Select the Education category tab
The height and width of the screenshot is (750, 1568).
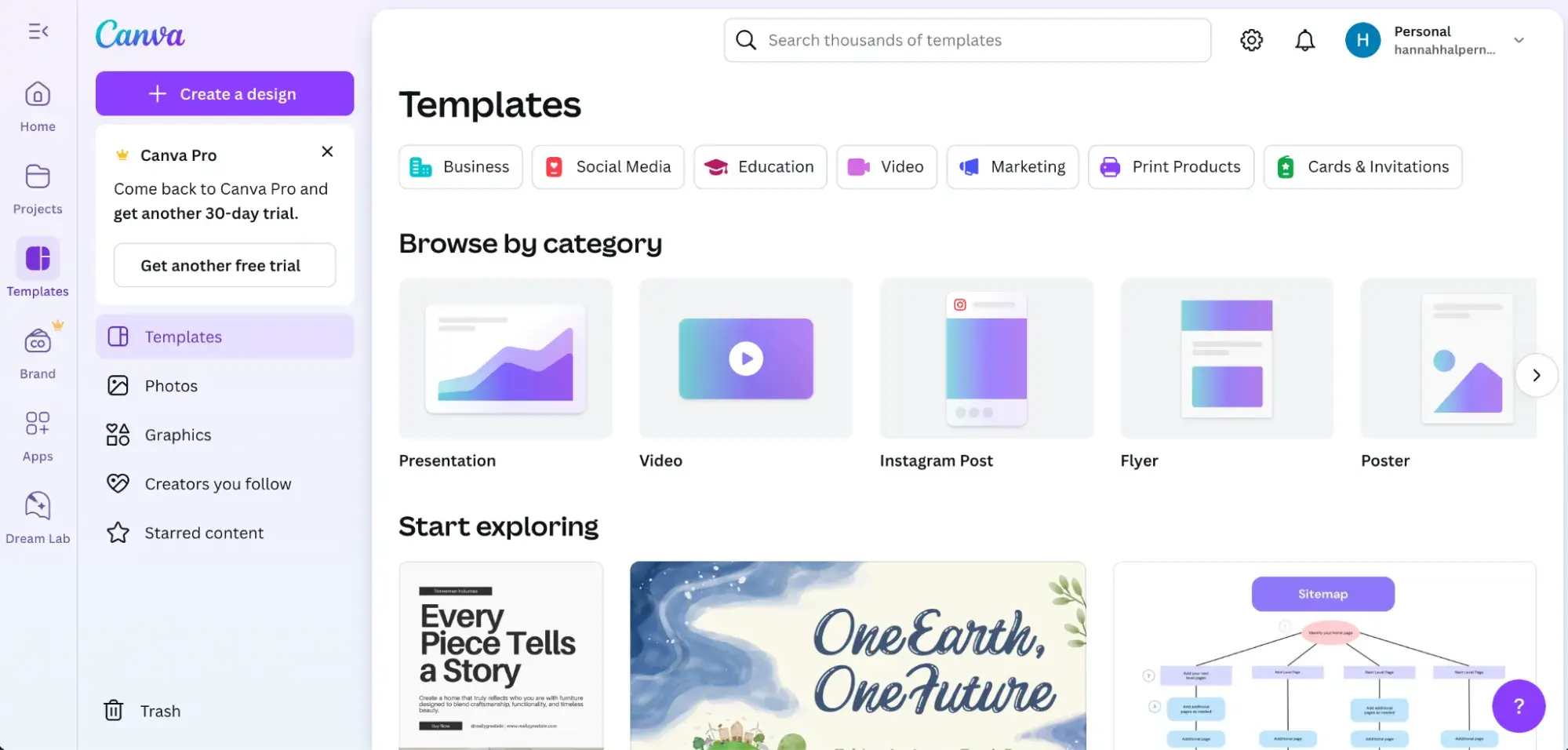click(759, 167)
